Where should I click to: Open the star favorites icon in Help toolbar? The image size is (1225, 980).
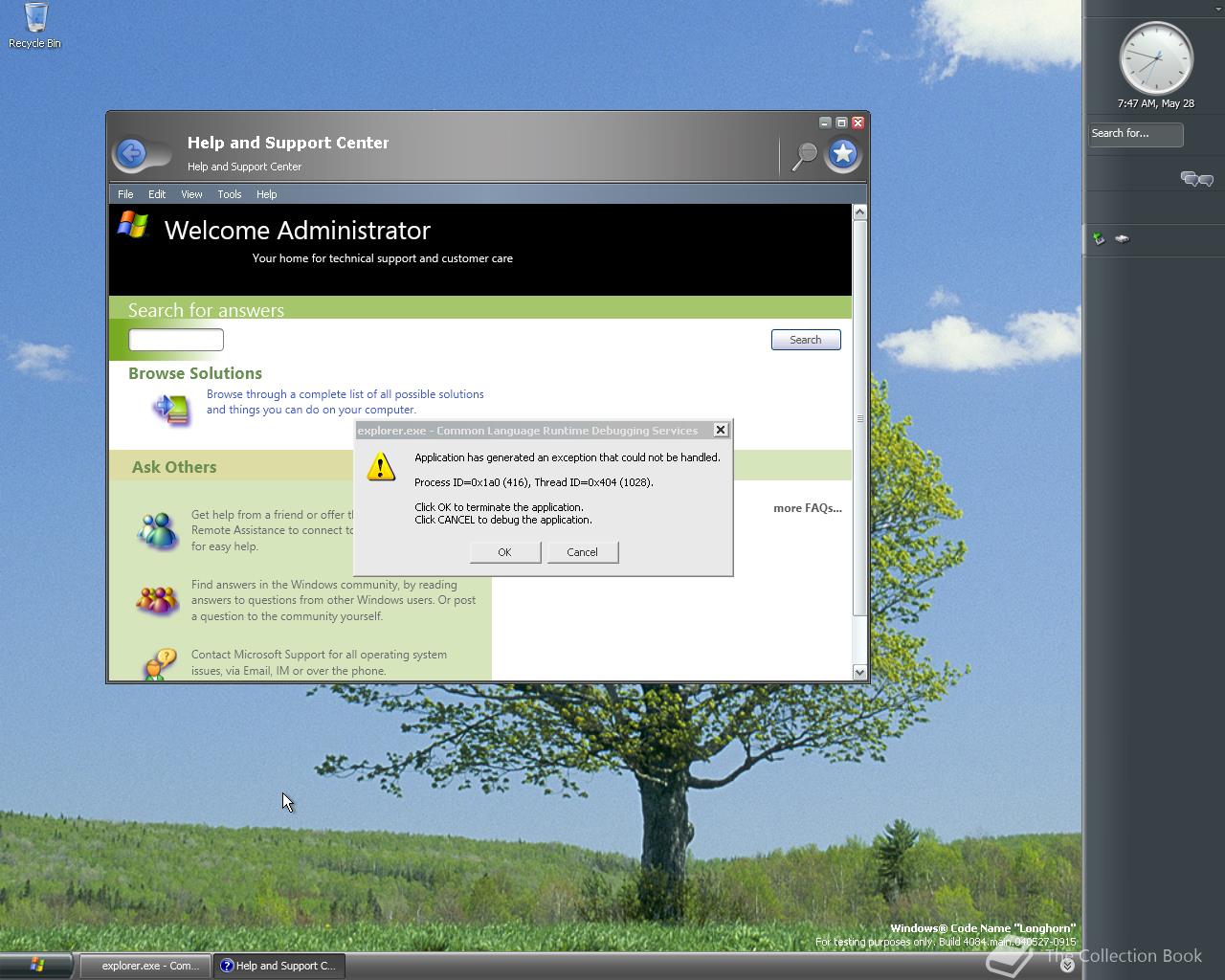(x=843, y=153)
